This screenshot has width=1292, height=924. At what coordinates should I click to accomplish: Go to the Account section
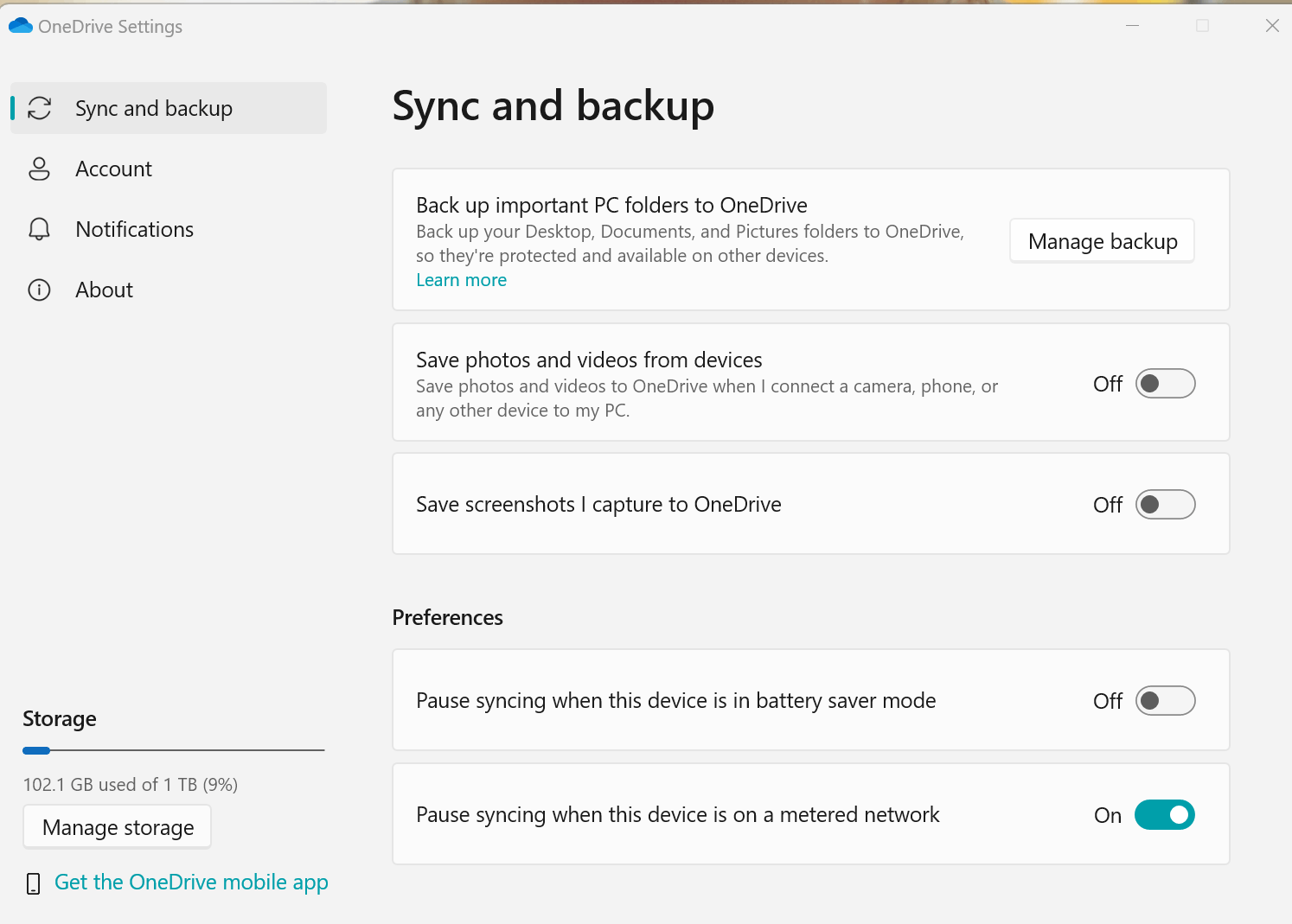169,169
